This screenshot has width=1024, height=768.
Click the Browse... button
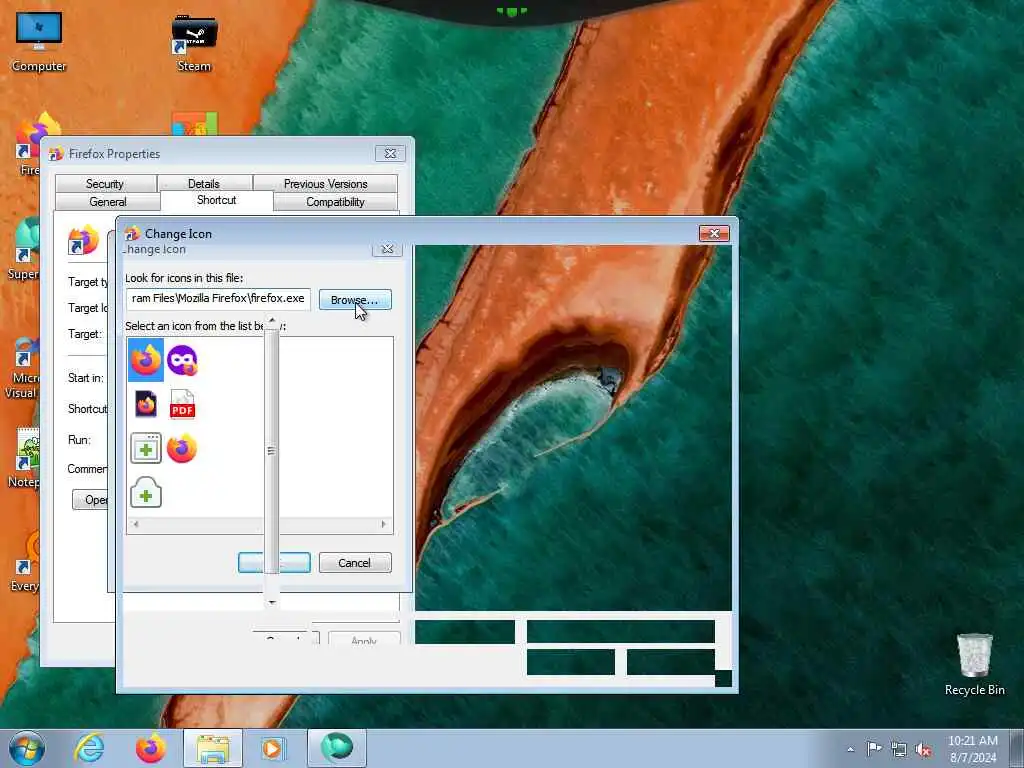click(x=355, y=300)
